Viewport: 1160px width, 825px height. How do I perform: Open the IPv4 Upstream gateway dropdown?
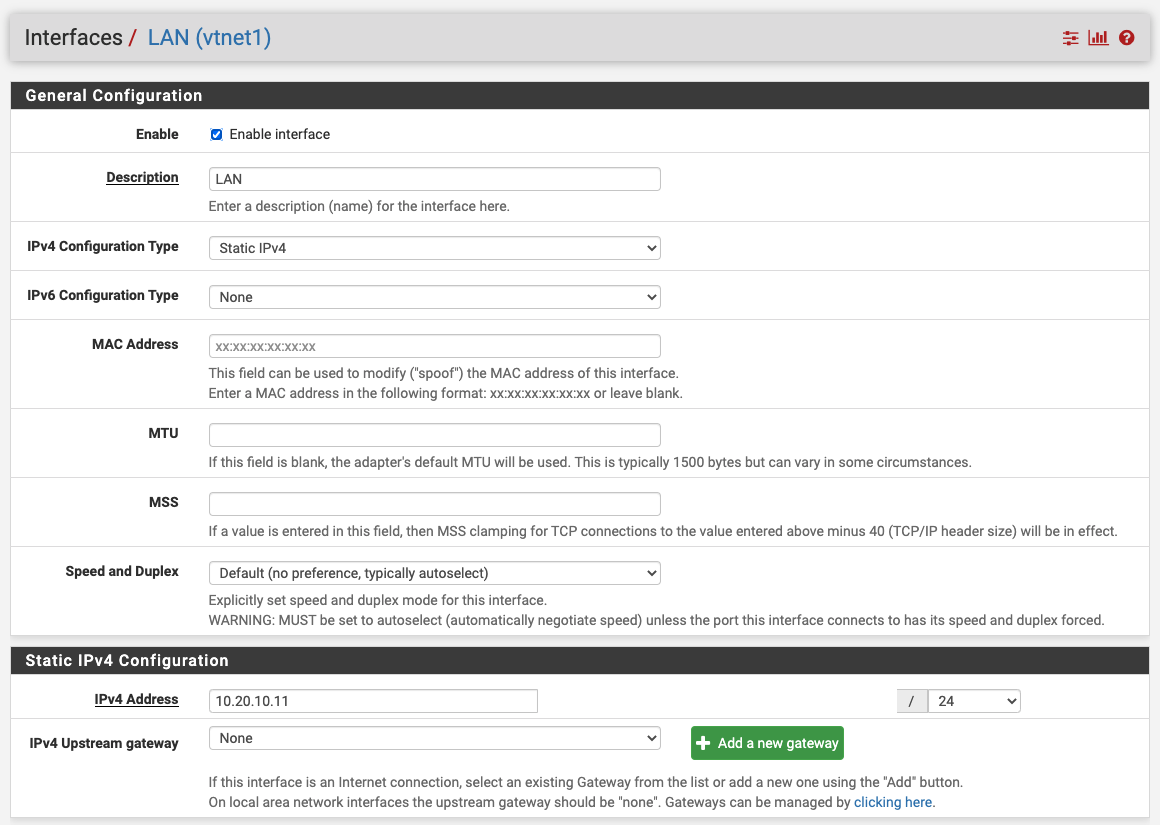pyautogui.click(x=434, y=738)
